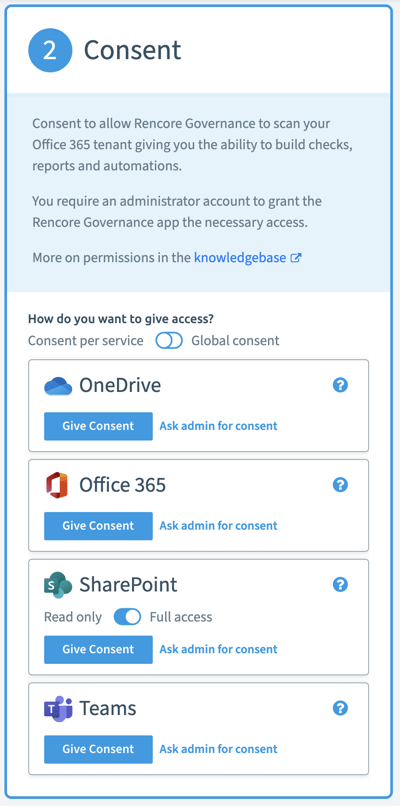
Task: Give Consent for Teams
Action: 98,749
